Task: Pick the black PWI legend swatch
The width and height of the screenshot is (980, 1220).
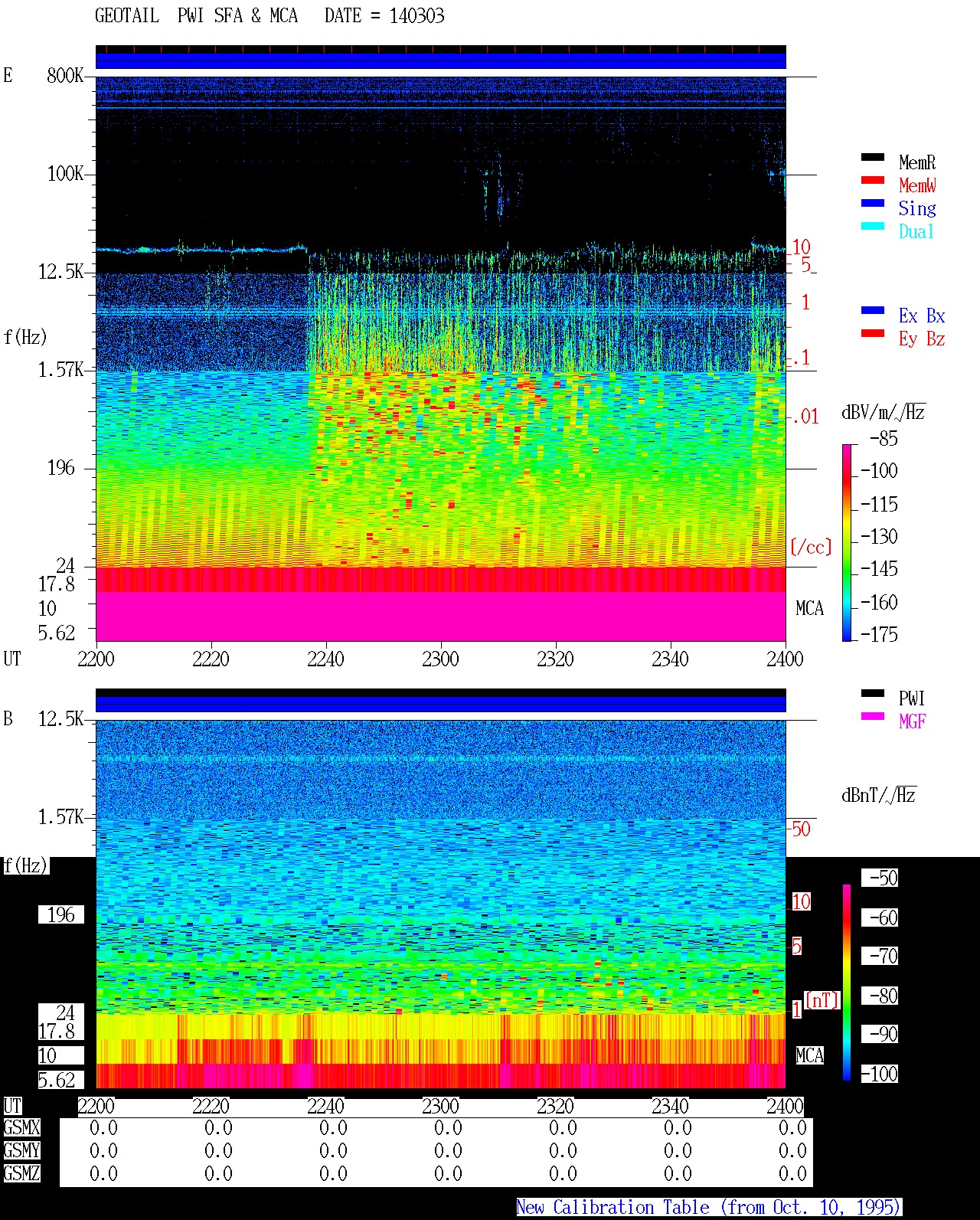Action: pyautogui.click(x=873, y=694)
